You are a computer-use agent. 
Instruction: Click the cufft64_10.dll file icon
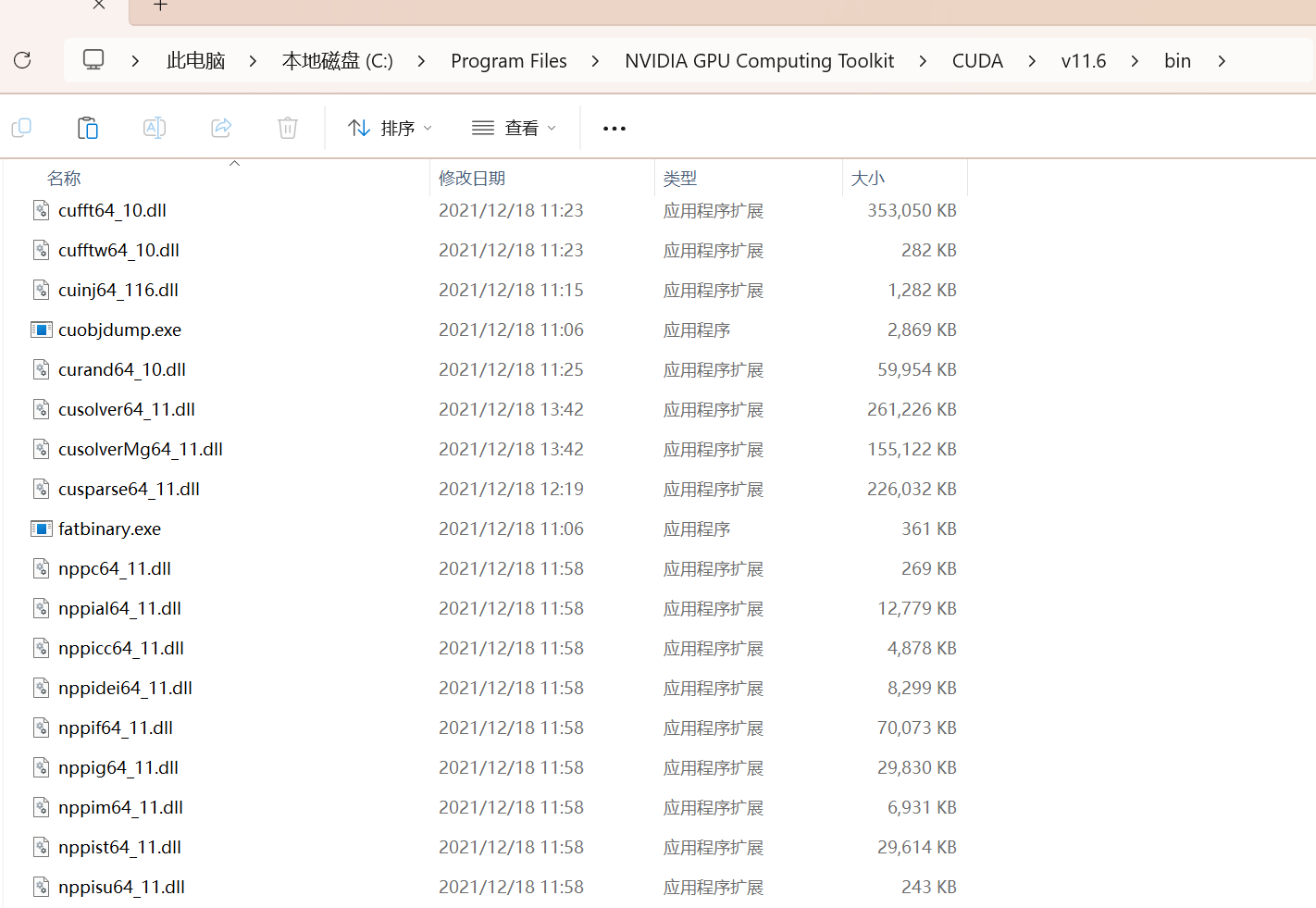pyautogui.click(x=41, y=210)
